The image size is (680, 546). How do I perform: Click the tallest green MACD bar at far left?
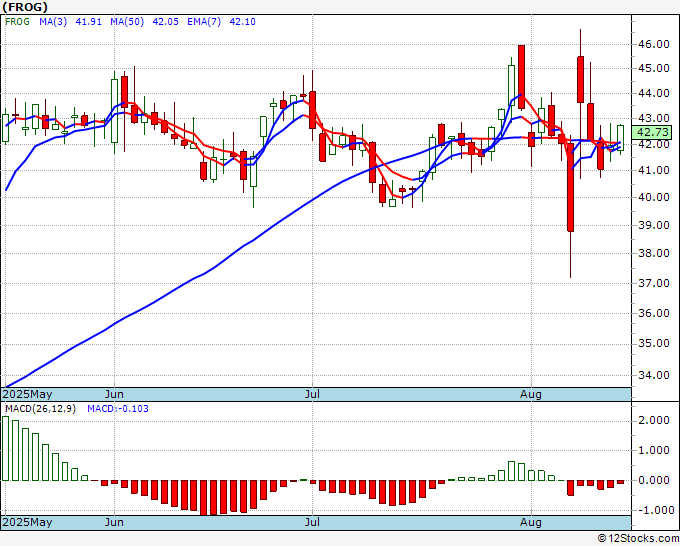tap(6, 448)
